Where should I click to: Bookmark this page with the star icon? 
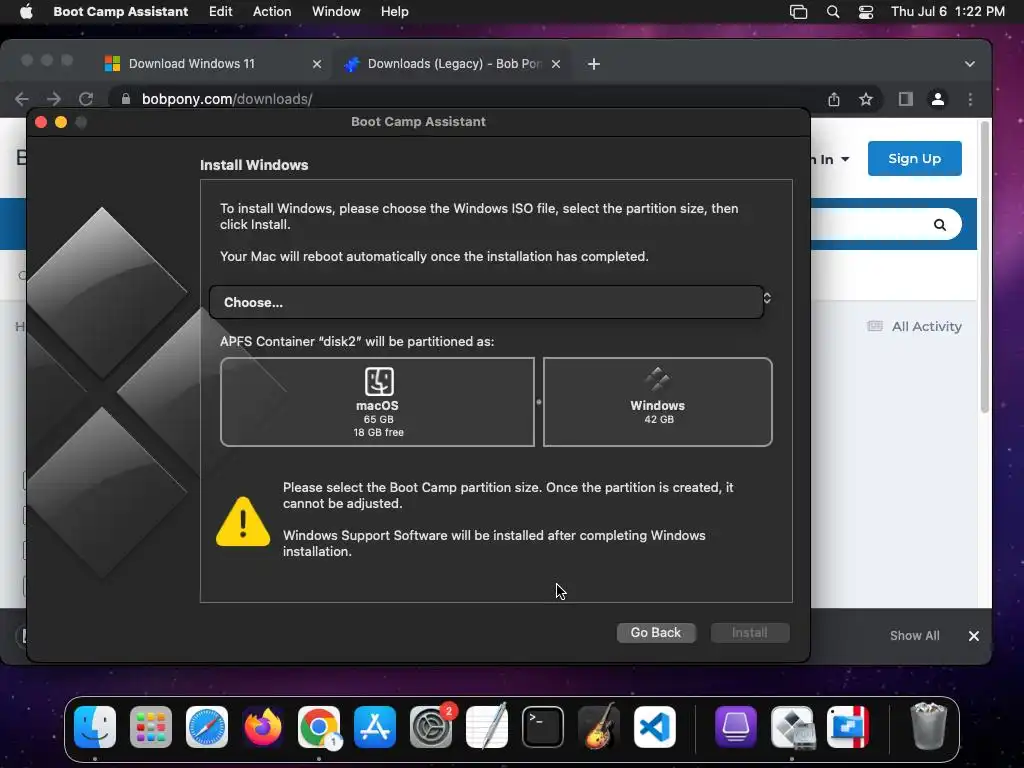click(x=866, y=99)
